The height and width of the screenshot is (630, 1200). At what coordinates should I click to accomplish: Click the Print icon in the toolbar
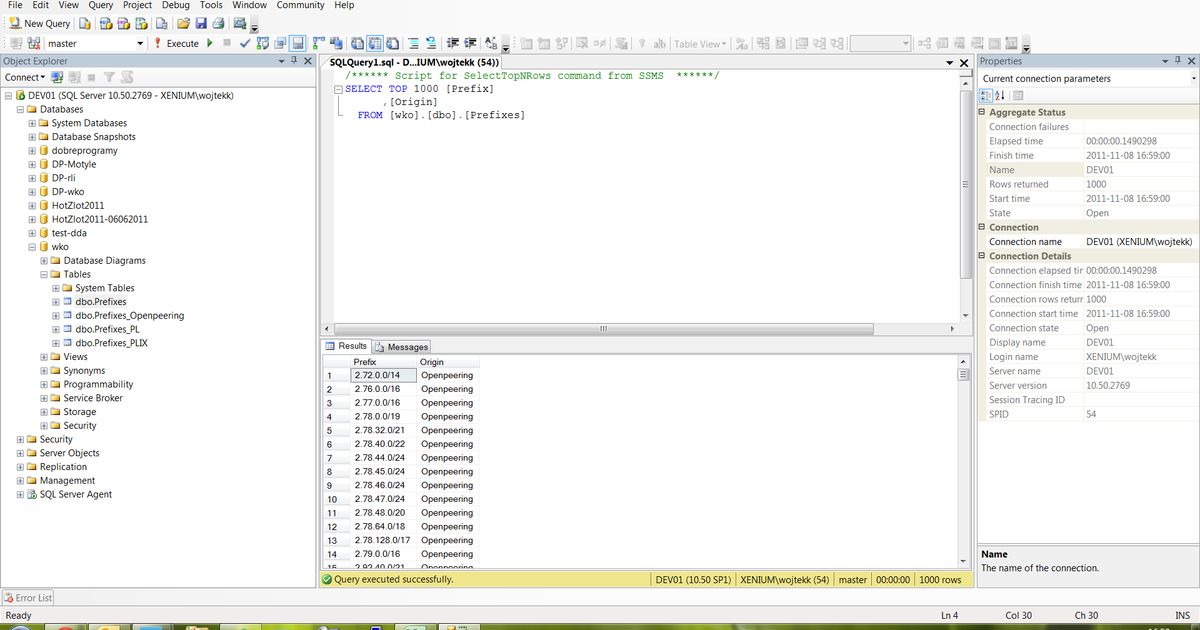217,23
